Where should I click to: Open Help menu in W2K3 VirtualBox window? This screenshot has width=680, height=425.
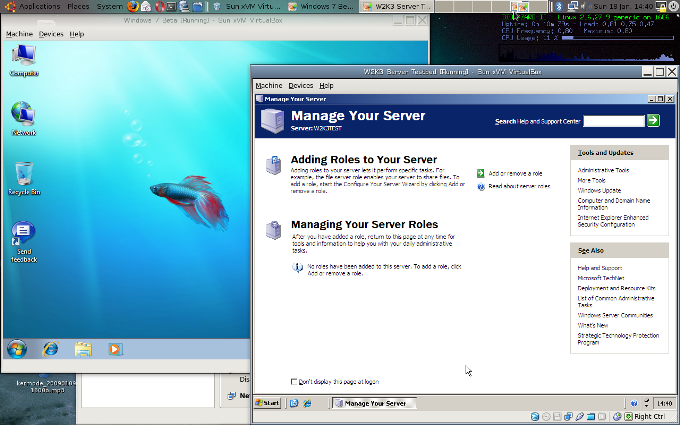pyautogui.click(x=326, y=86)
